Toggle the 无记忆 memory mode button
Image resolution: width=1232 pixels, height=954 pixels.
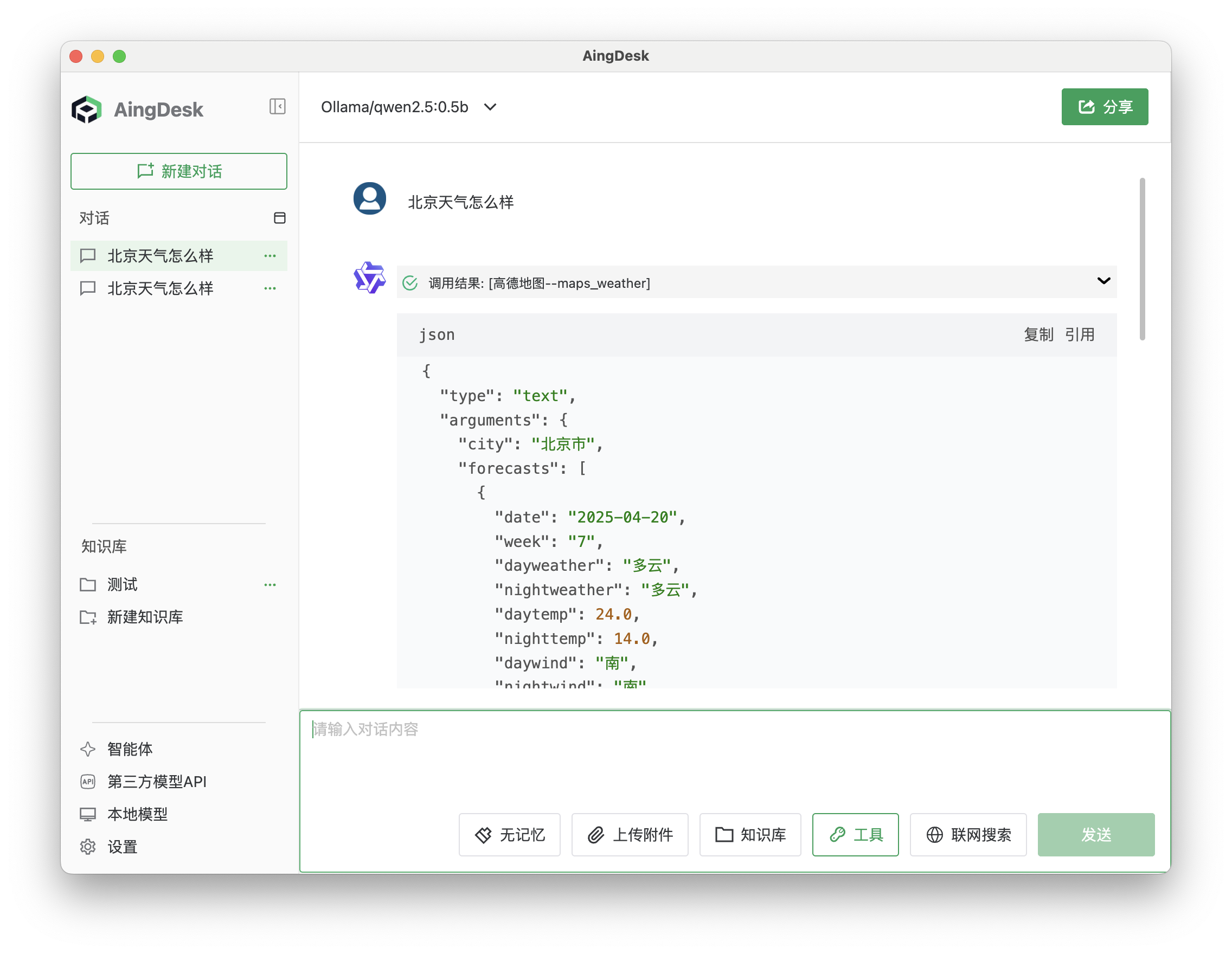pyautogui.click(x=509, y=834)
